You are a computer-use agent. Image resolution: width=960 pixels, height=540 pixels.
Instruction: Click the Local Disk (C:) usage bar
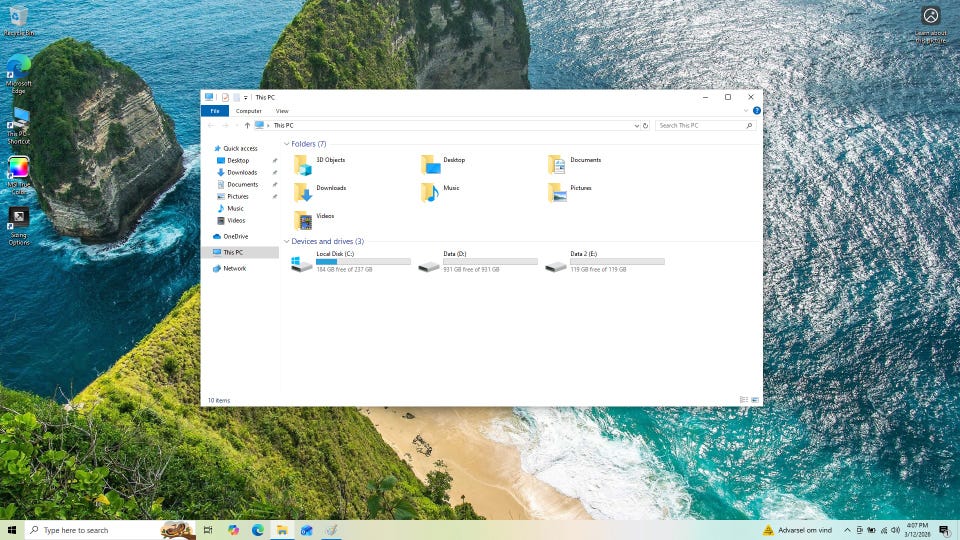[364, 261]
